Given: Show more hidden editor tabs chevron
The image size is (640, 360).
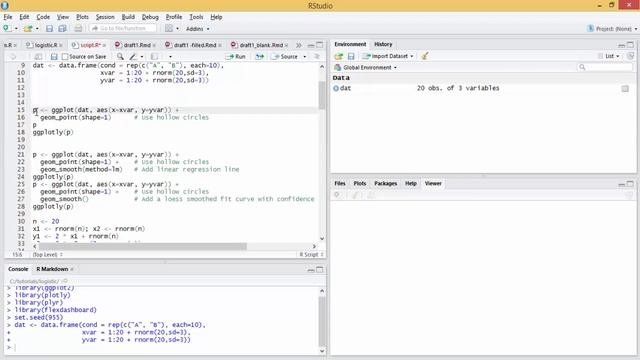Looking at the screenshot, I should pyautogui.click(x=299, y=45).
